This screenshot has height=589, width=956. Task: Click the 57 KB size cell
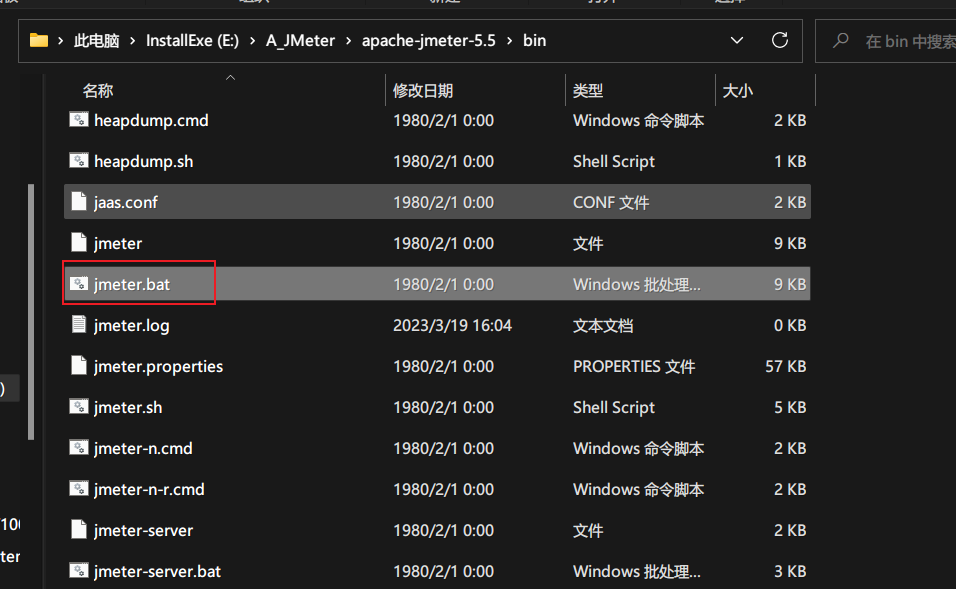[x=786, y=366]
